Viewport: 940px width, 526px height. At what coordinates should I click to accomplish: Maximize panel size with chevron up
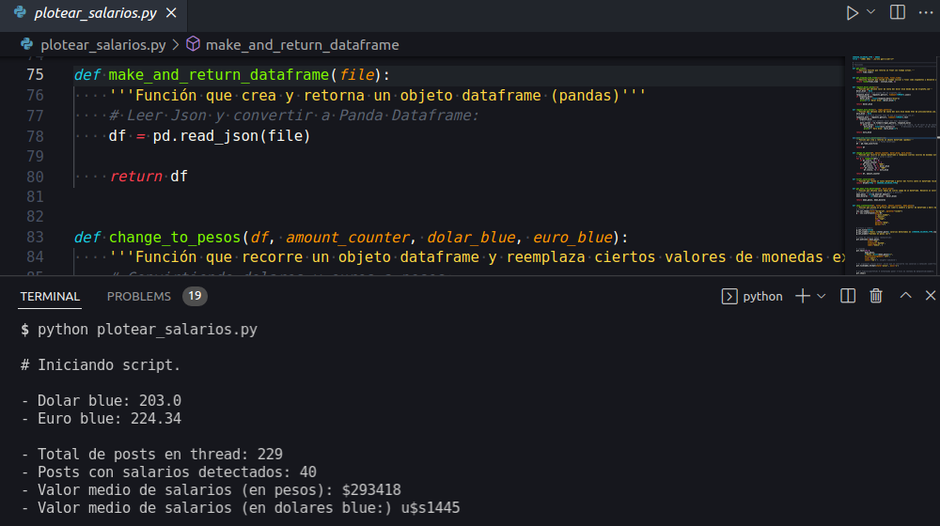tap(905, 295)
